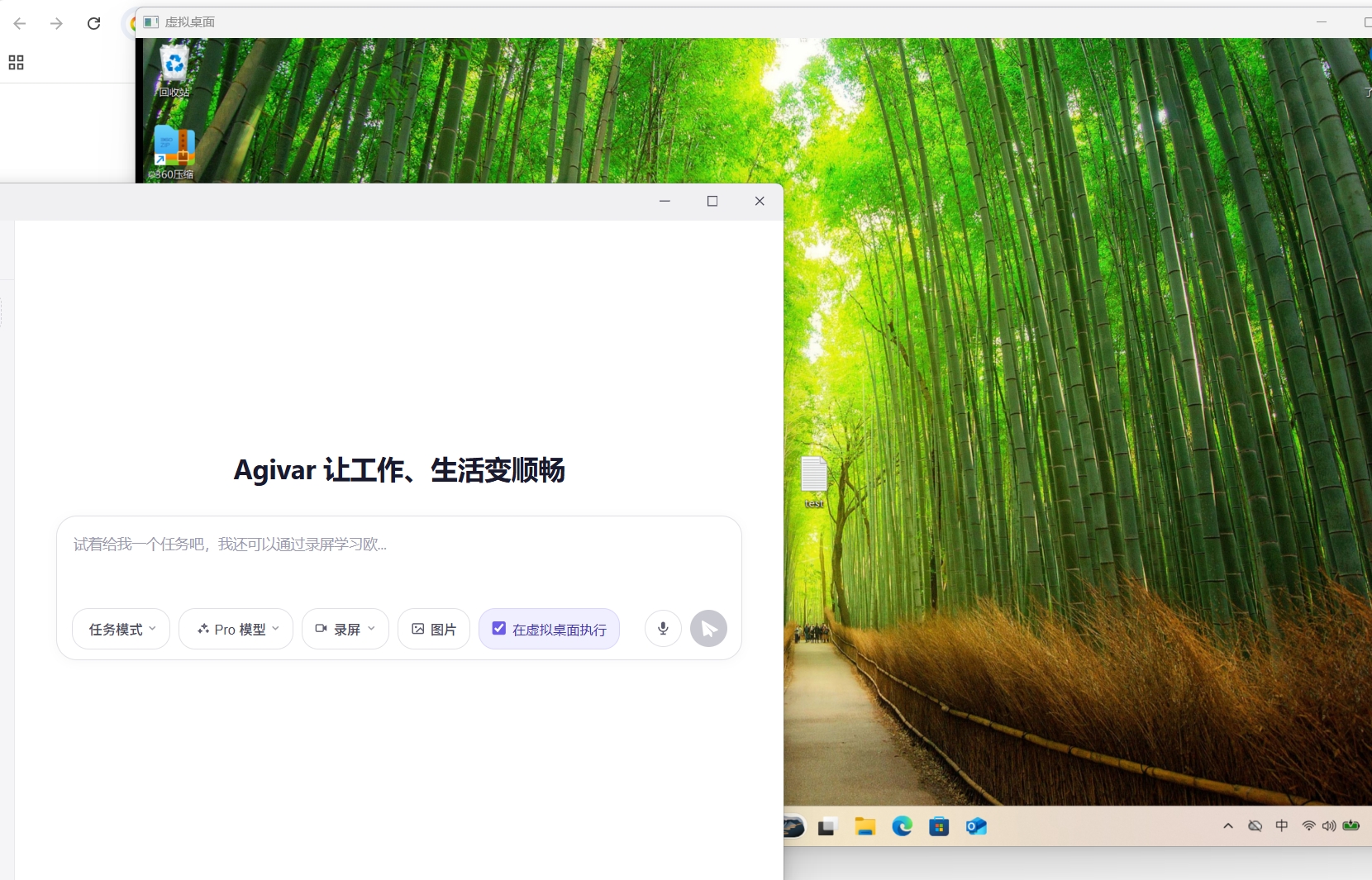Open Task View in virtual desktop taskbar
This screenshot has width=1372, height=880.
[x=827, y=826]
